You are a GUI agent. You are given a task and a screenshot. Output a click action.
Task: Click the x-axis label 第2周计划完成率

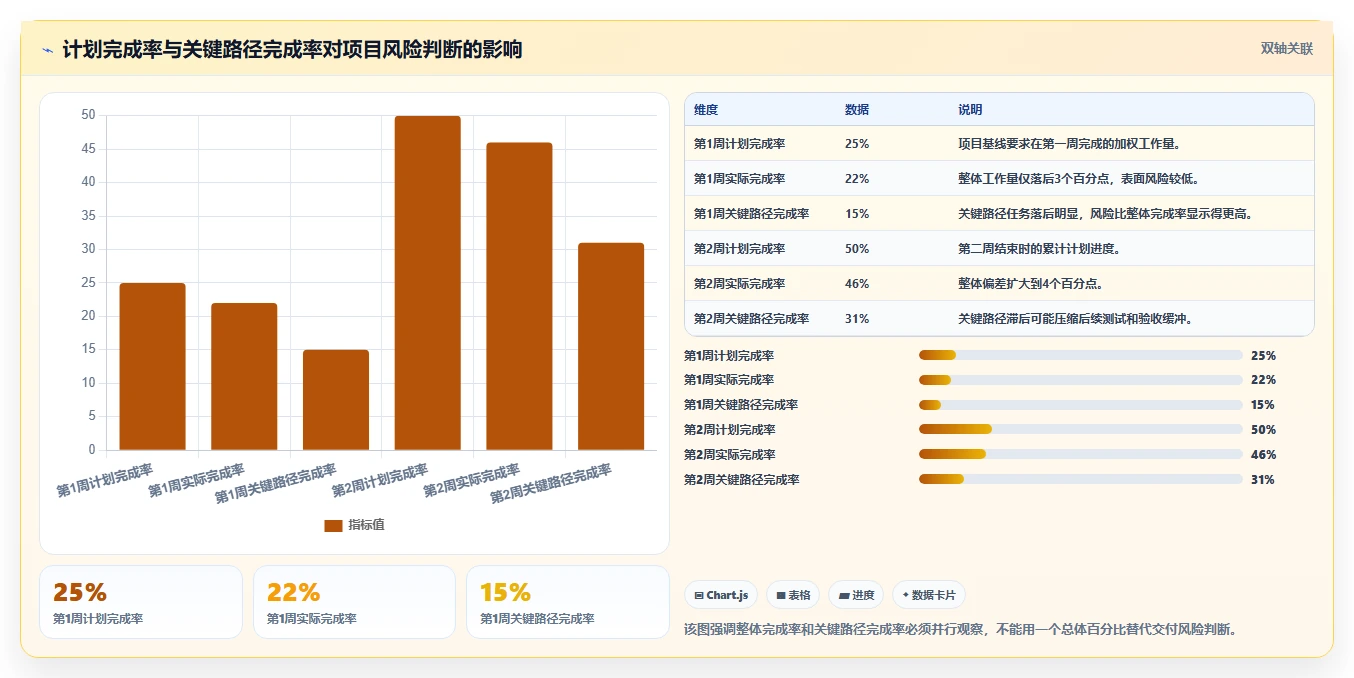click(380, 481)
